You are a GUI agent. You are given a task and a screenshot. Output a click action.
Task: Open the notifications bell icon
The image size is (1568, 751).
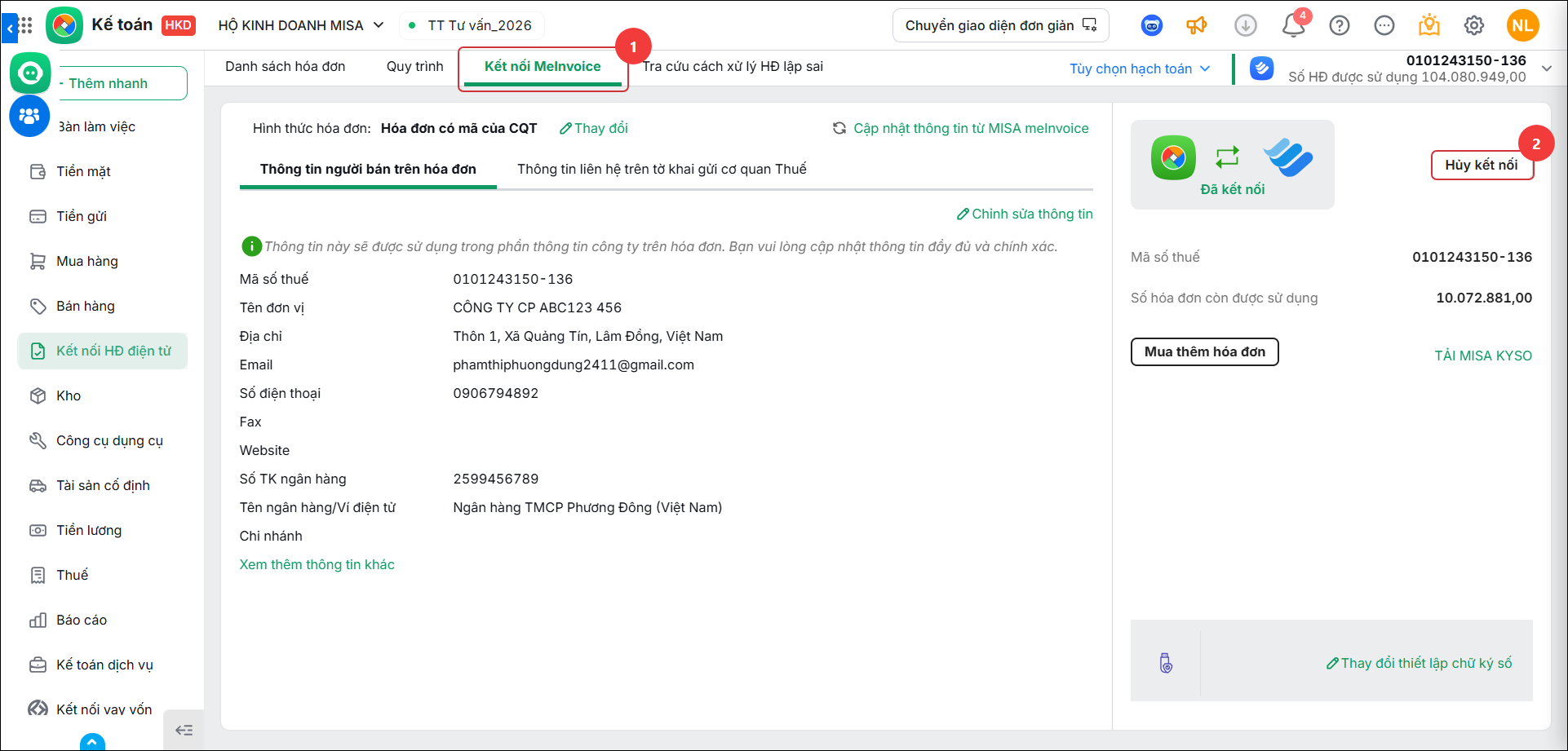1293,25
